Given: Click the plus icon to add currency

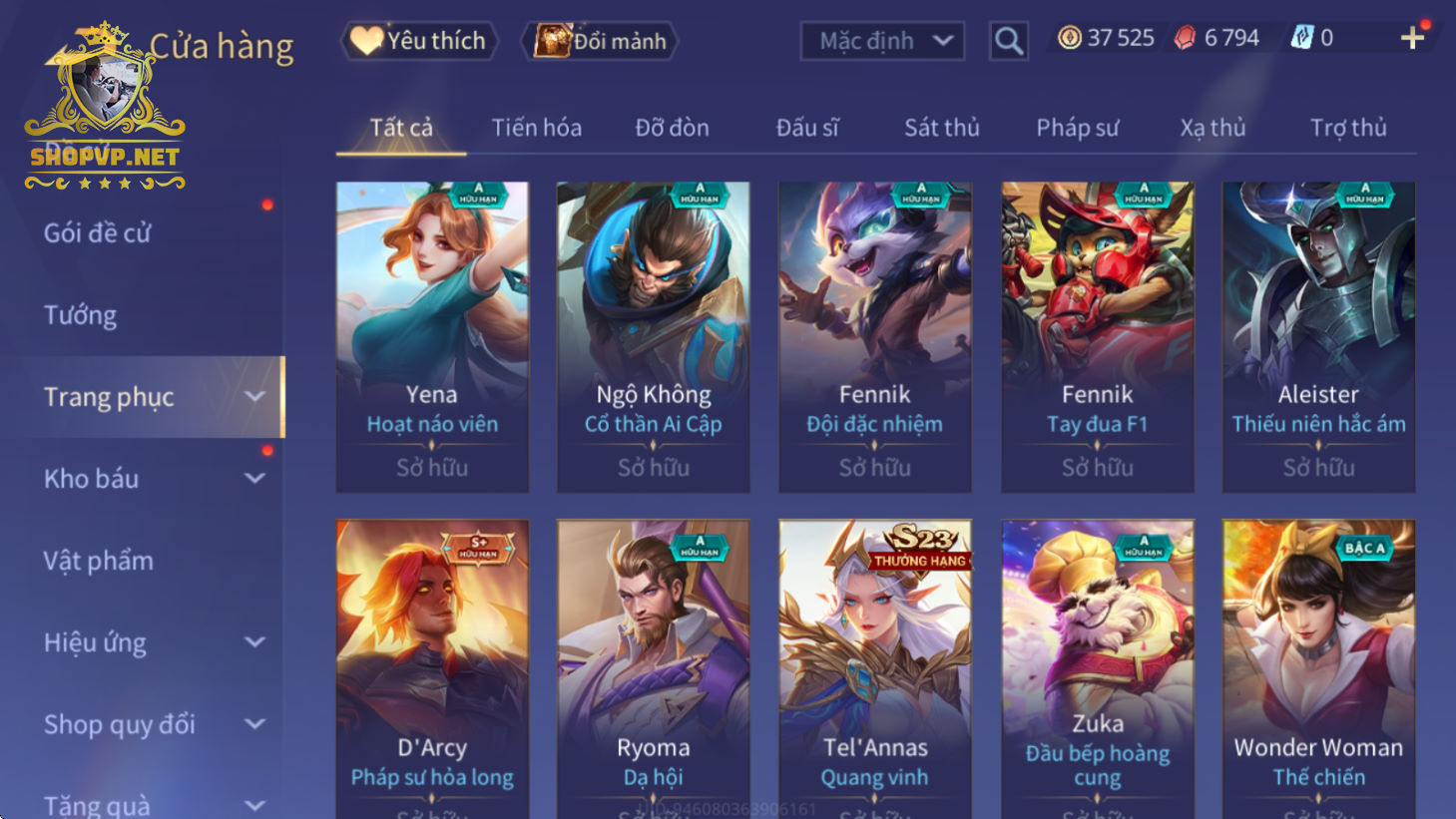Looking at the screenshot, I should point(1412,38).
